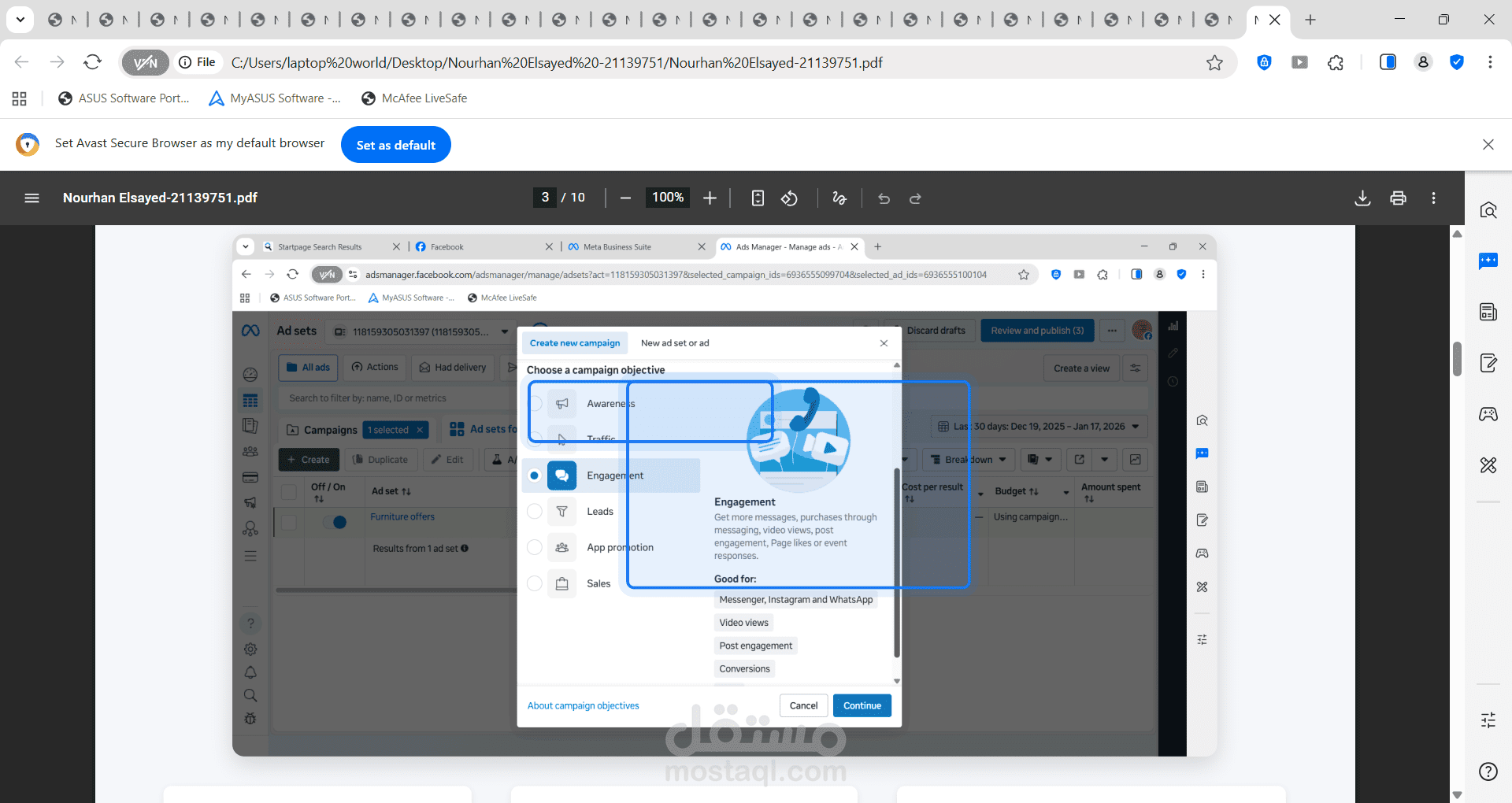
Task: Click the PDF vertical scrollbar thumb
Action: [x=1457, y=359]
